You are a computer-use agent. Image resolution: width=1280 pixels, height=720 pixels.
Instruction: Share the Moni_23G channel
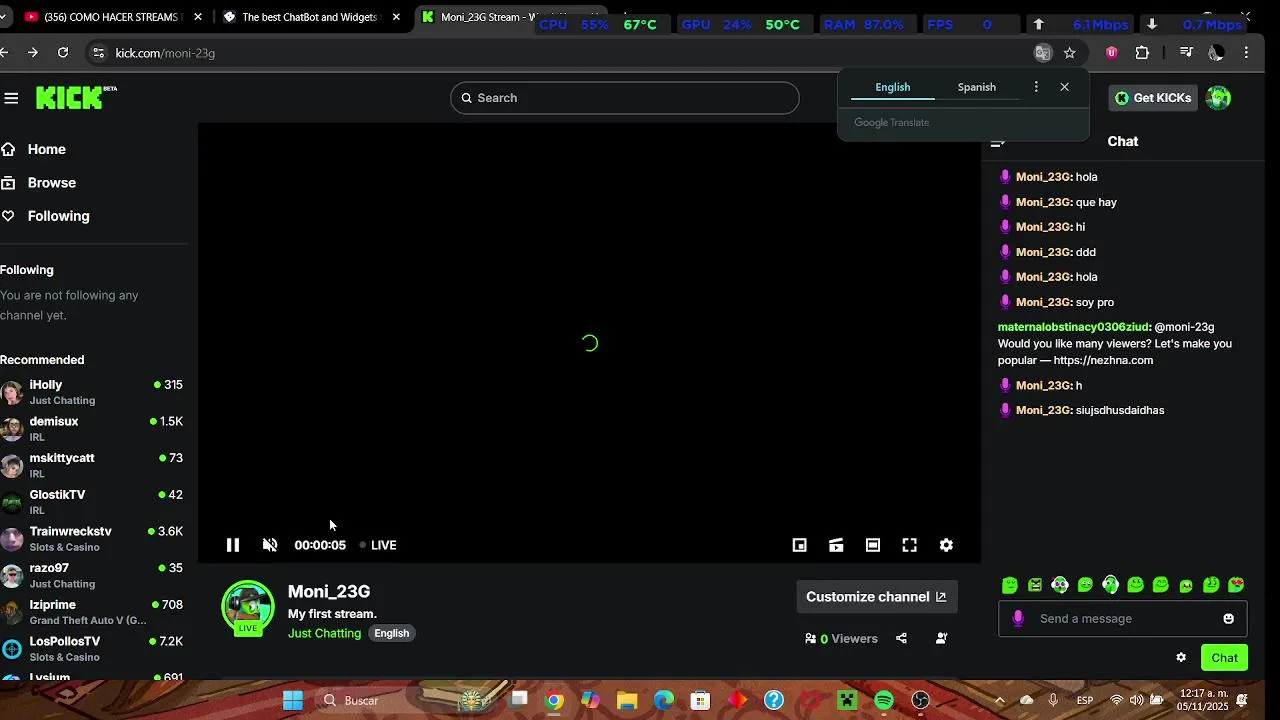(901, 638)
